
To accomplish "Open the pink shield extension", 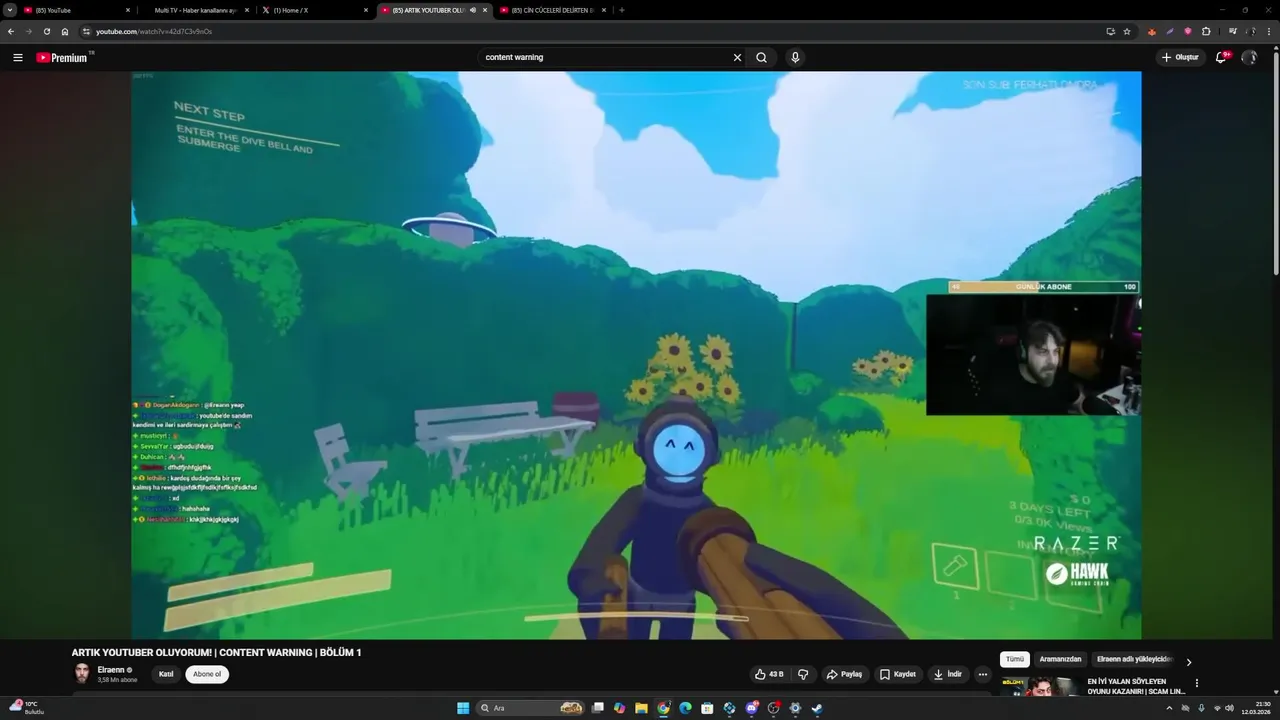I will [x=1188, y=31].
